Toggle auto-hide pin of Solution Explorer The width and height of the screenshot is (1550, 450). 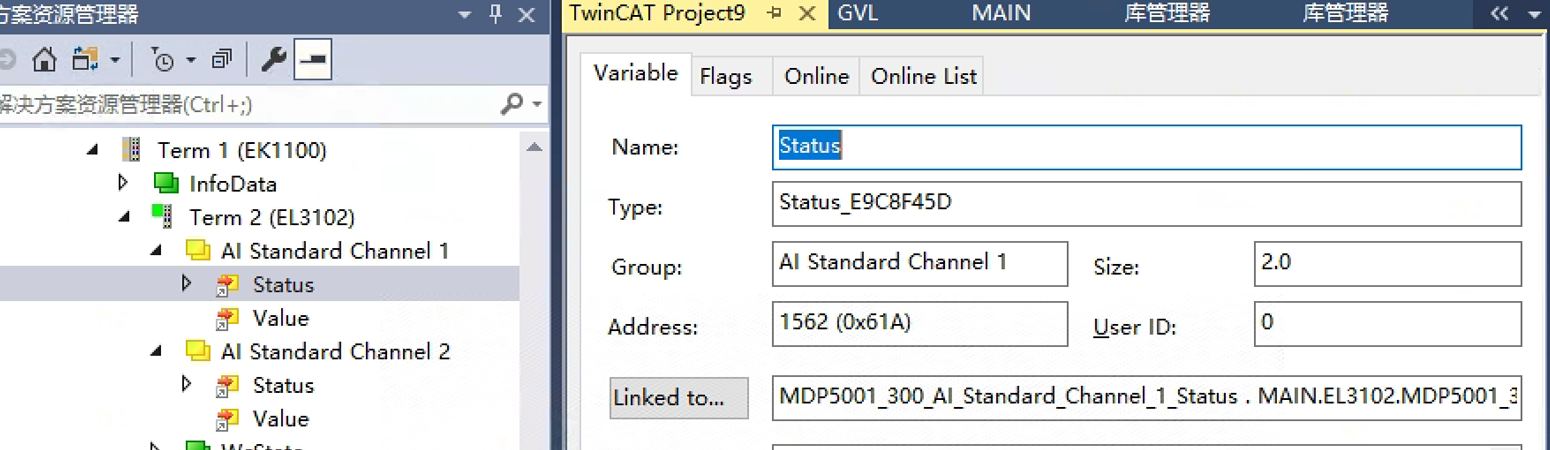(495, 14)
